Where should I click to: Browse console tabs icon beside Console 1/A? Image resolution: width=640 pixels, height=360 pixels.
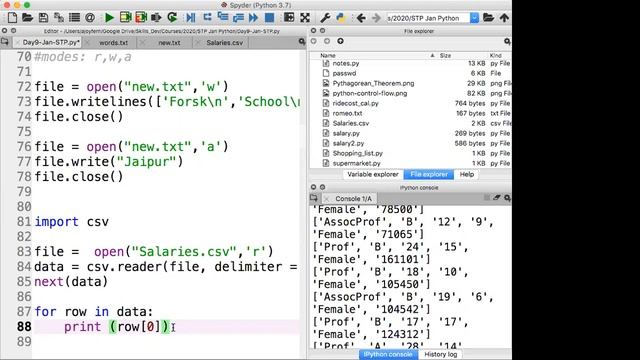pyautogui.click(x=313, y=198)
